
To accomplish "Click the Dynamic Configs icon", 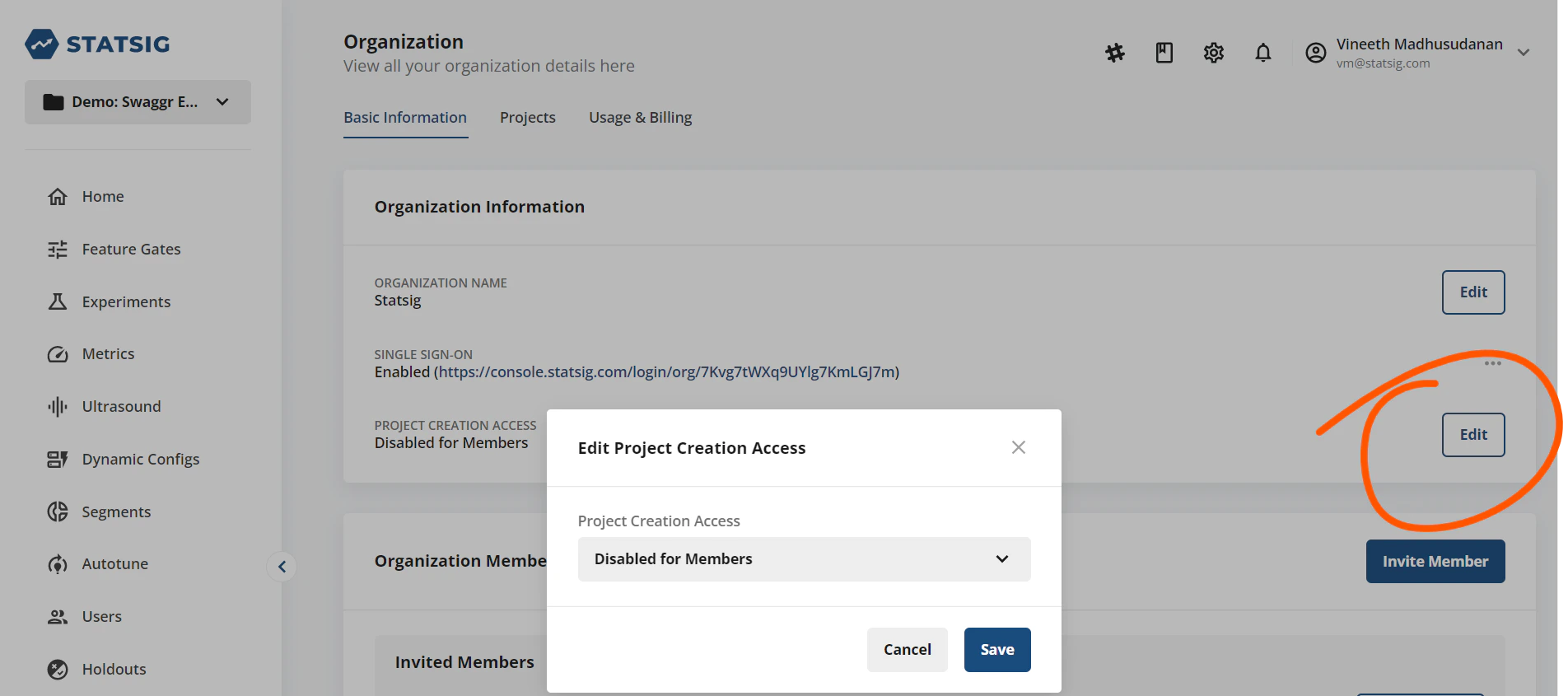I will coord(58,460).
